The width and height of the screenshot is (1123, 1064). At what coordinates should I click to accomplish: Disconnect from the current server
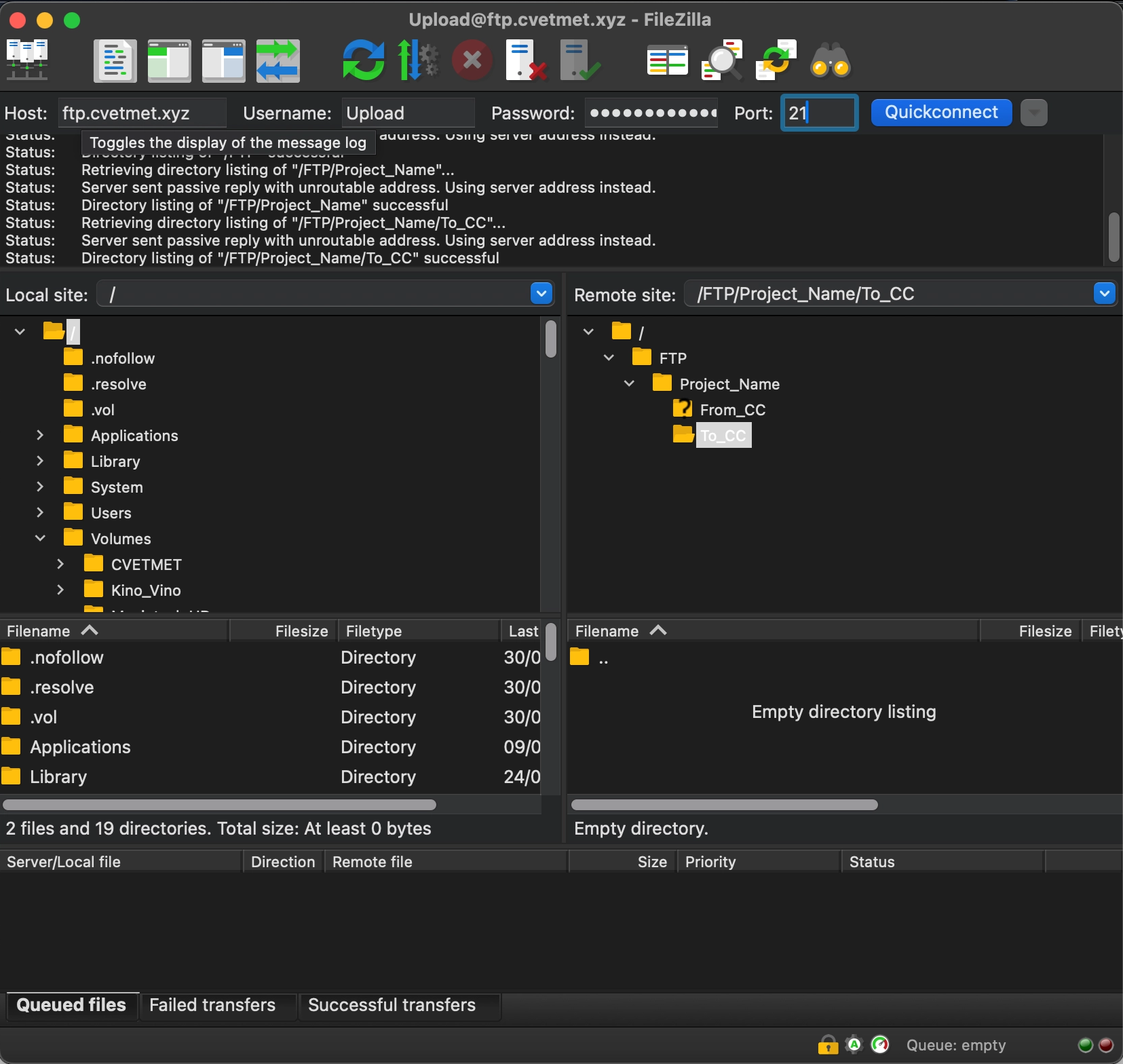click(x=527, y=60)
